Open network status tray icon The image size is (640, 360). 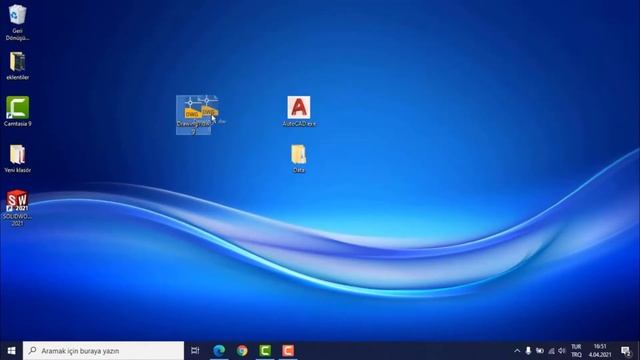coord(551,351)
